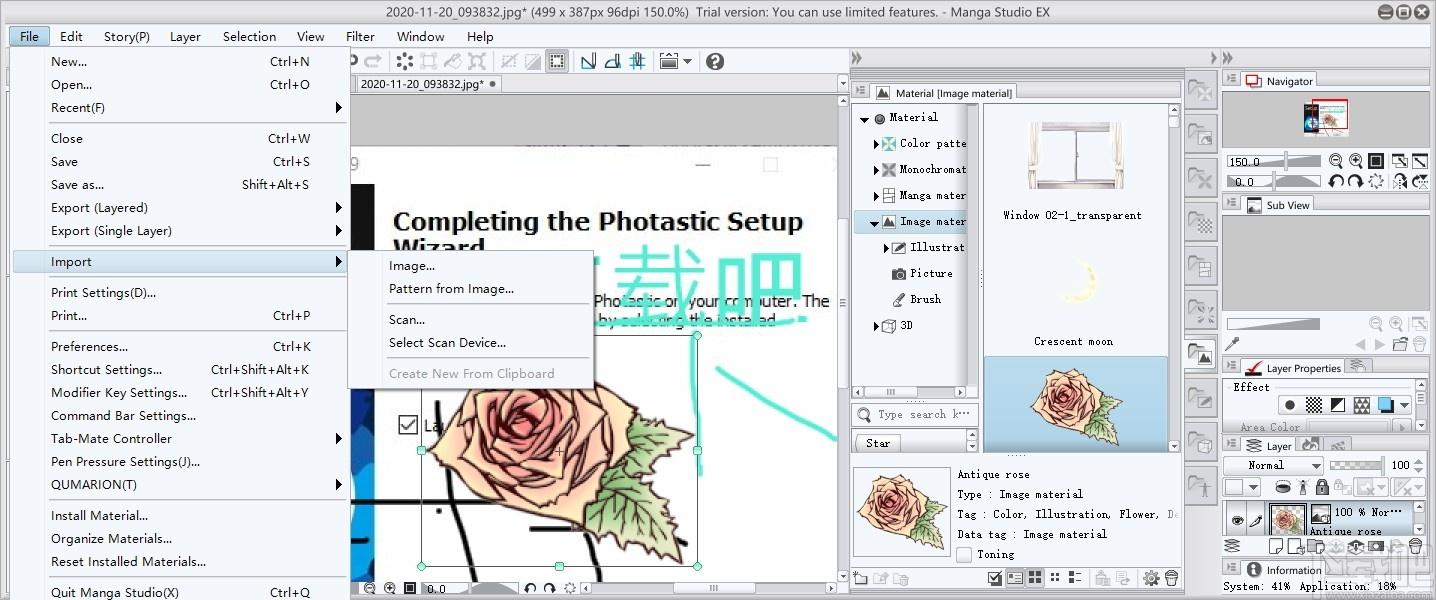
Task: Click the Clear icon in command bar
Action: point(404,61)
